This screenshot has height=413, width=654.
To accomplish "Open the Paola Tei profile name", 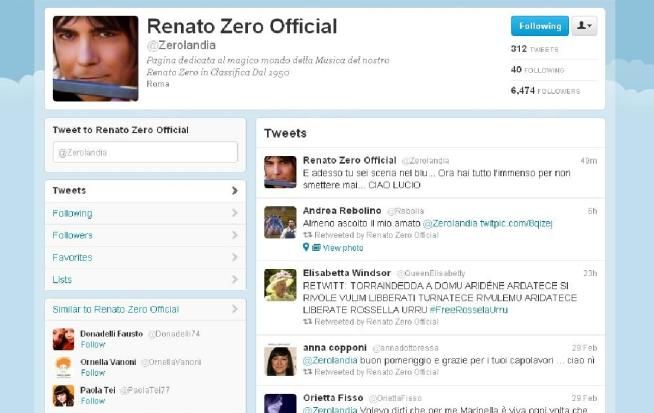I will 98,390.
